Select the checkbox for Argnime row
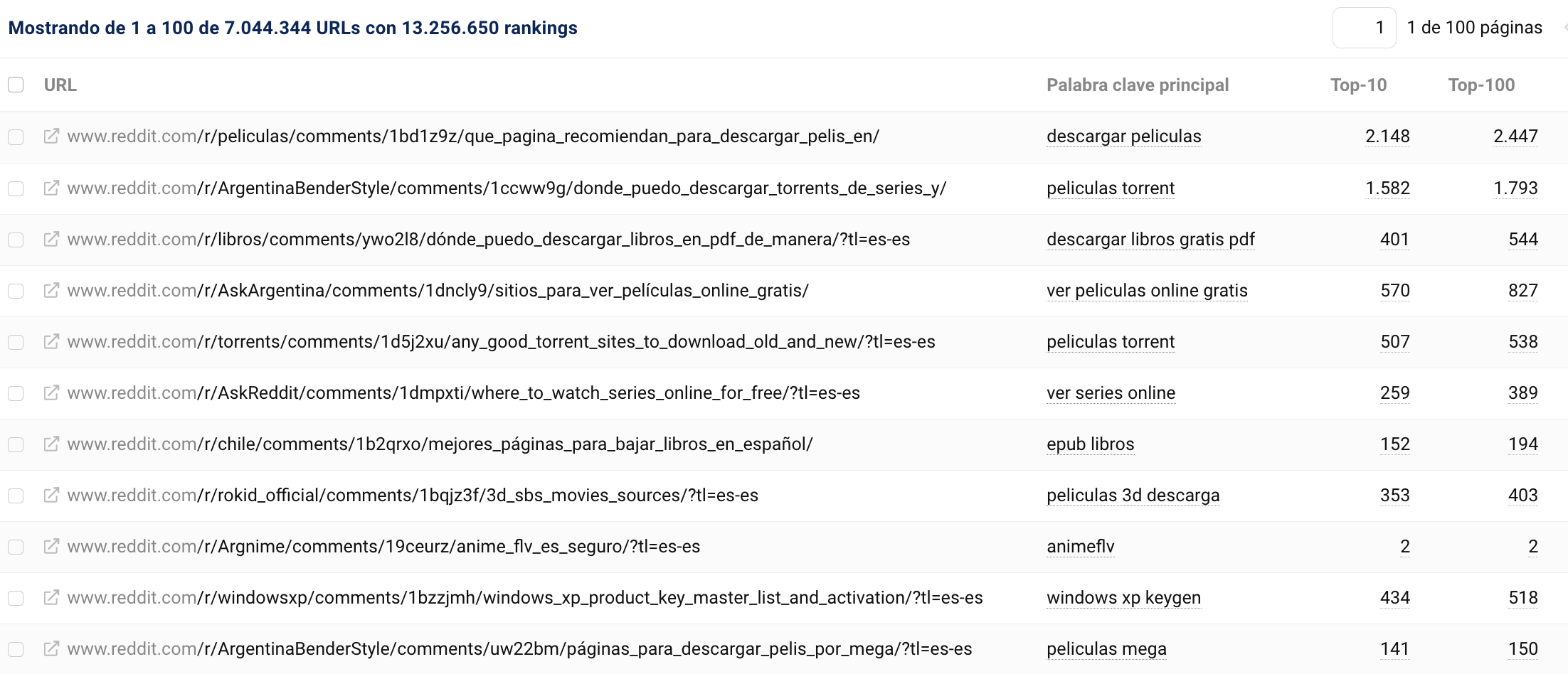 [16, 547]
